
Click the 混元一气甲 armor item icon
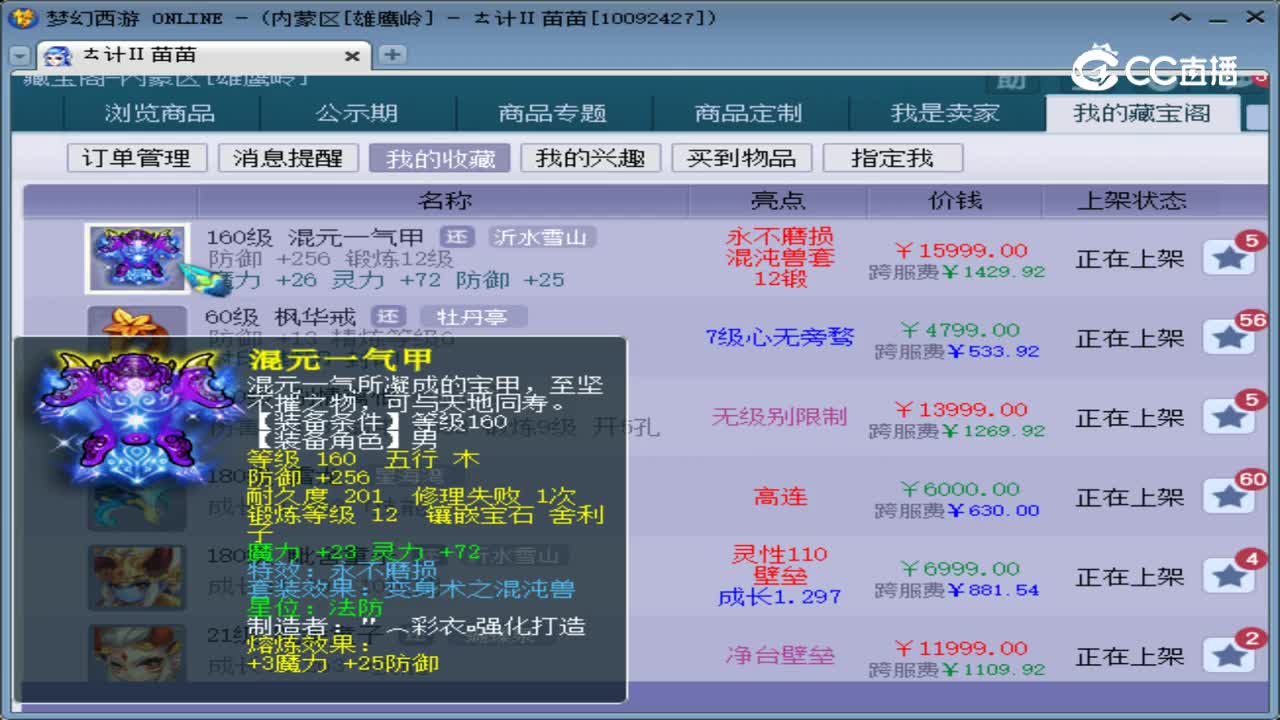136,256
